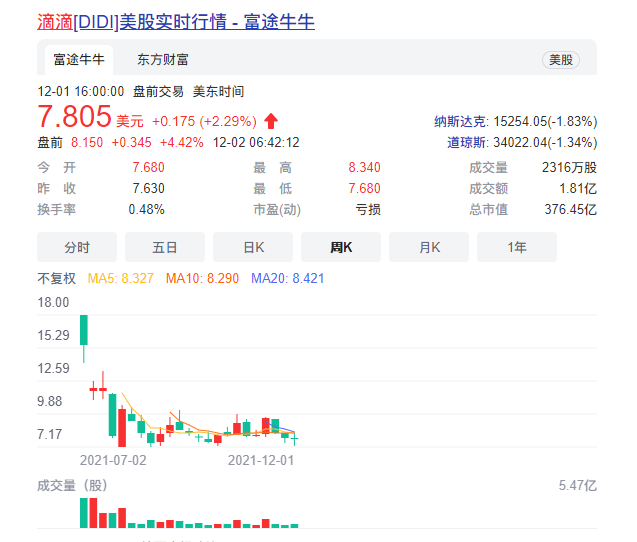Click the 昨收 previous close 7.630
Image resolution: width=637 pixels, height=542 pixels.
[148, 189]
